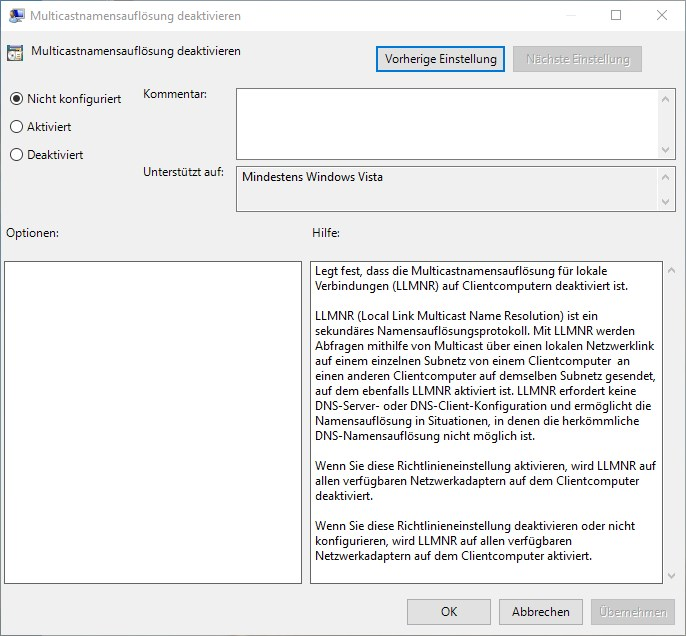686x636 pixels.
Task: Click the up arrow in 'Unterstützt auf' box
Action: pos(667,176)
